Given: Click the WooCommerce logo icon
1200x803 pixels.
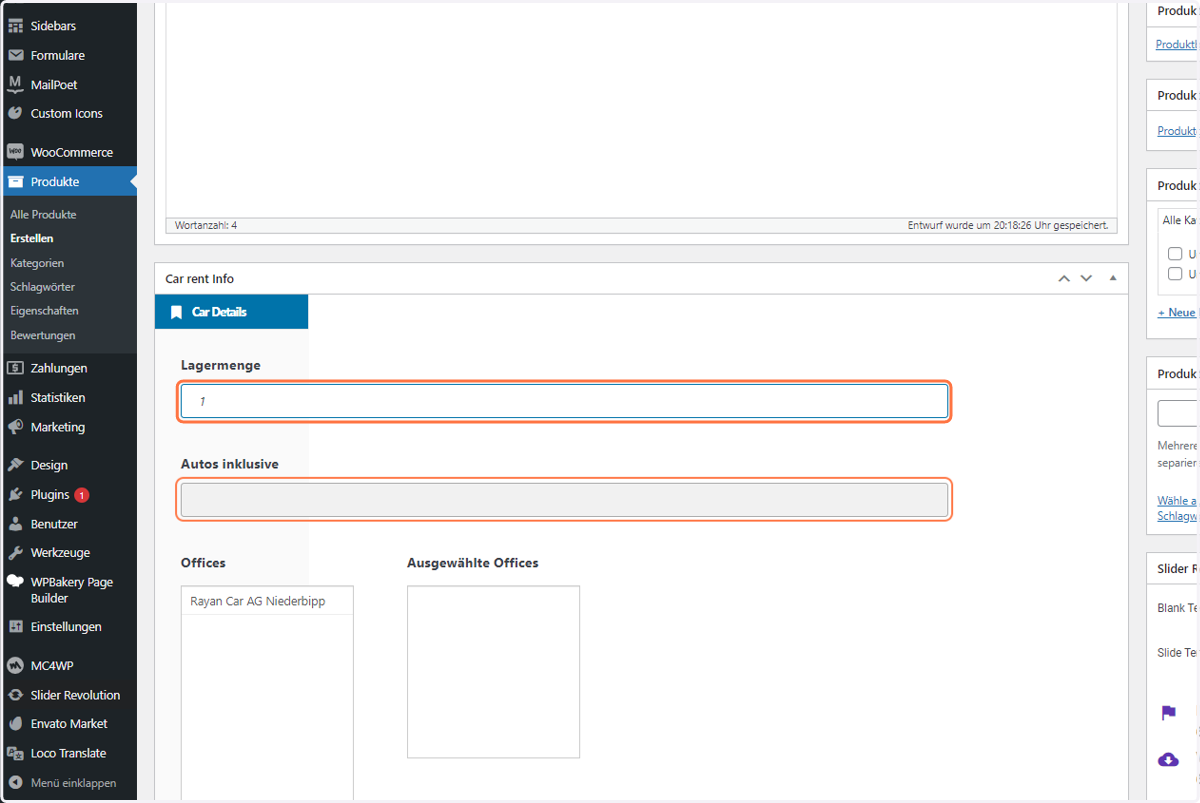Looking at the screenshot, I should [x=15, y=152].
